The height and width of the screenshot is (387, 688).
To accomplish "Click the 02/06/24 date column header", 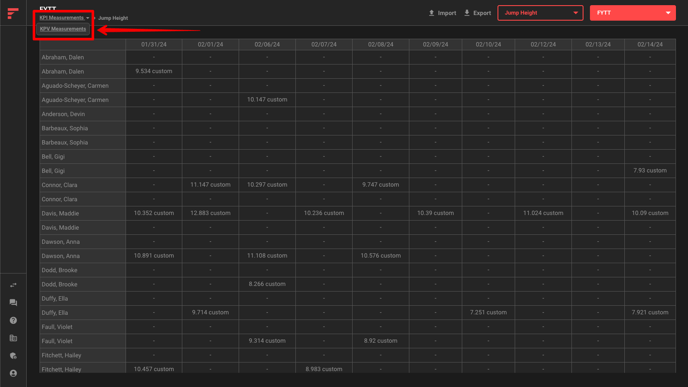I will tap(267, 44).
